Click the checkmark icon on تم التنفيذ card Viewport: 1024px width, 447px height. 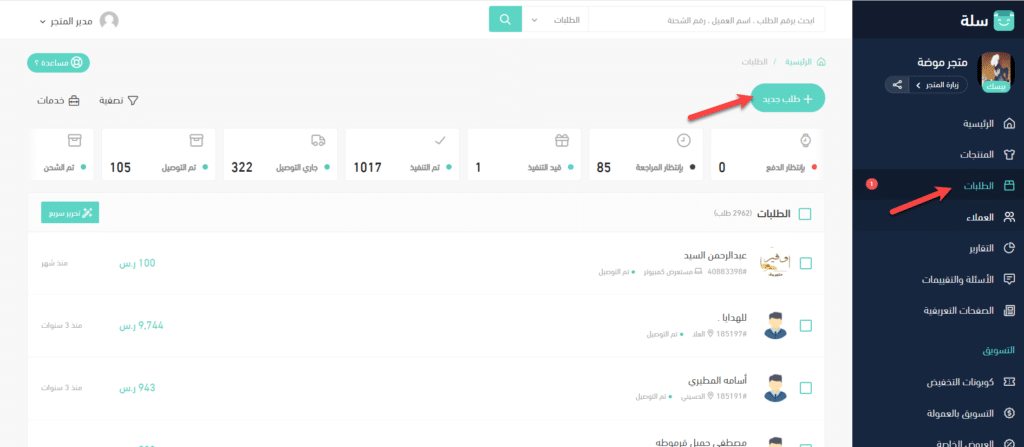(x=440, y=141)
